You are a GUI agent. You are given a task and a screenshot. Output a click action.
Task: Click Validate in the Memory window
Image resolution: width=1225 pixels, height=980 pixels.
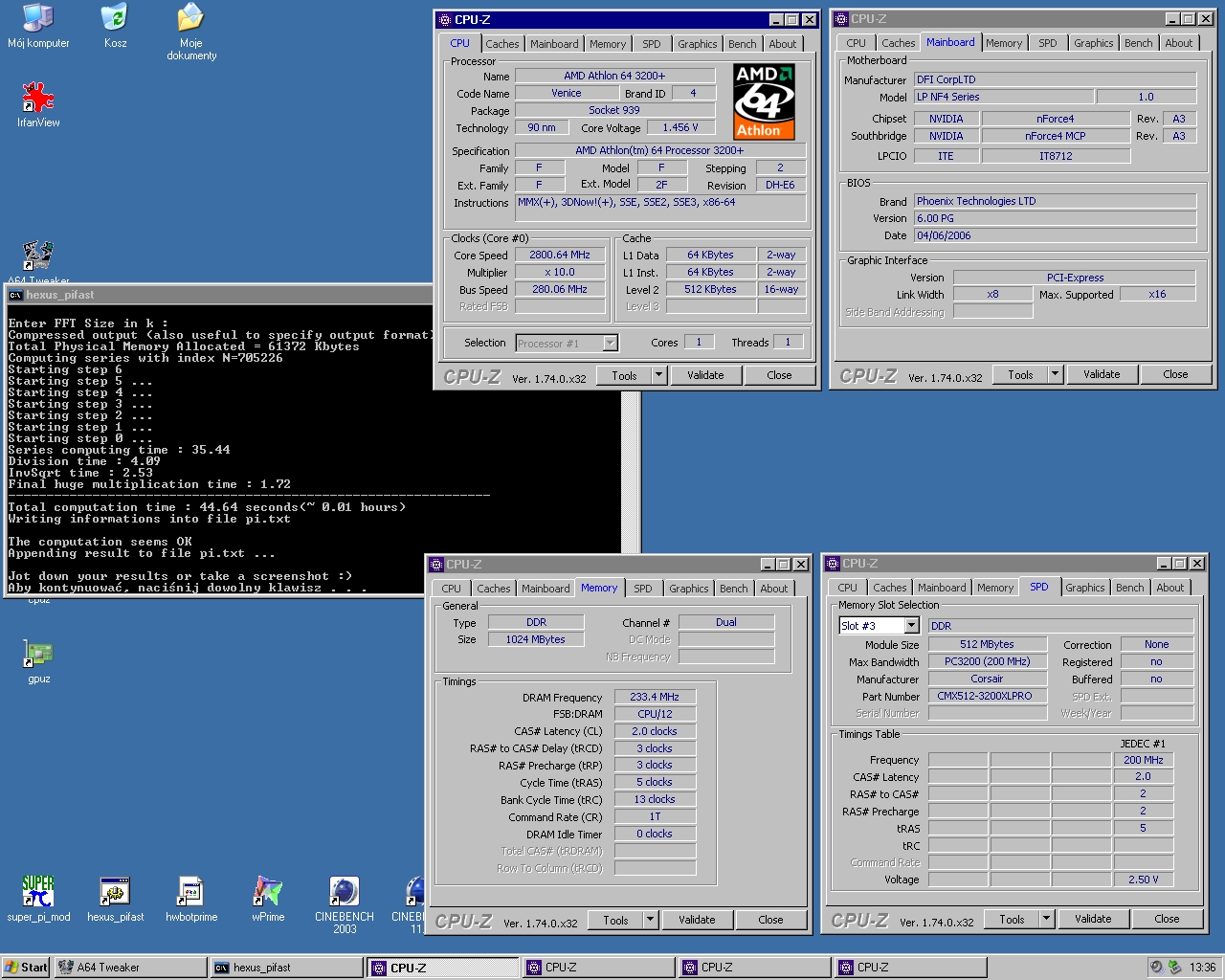tap(697, 921)
